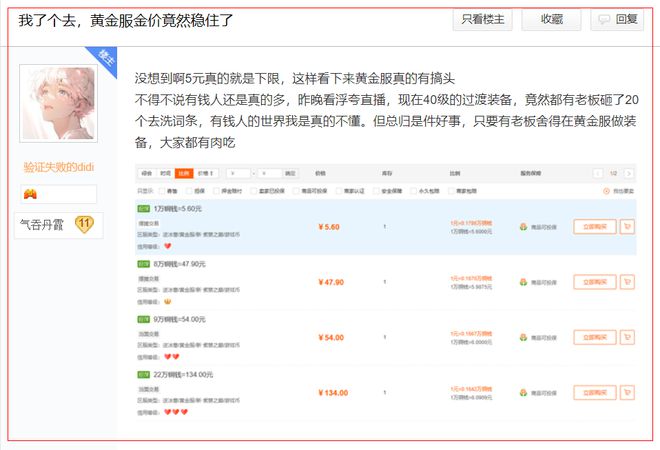Image resolution: width=660 pixels, height=450 pixels.
Task: Click the ¥5.60 price value
Action: pyautogui.click(x=329, y=227)
